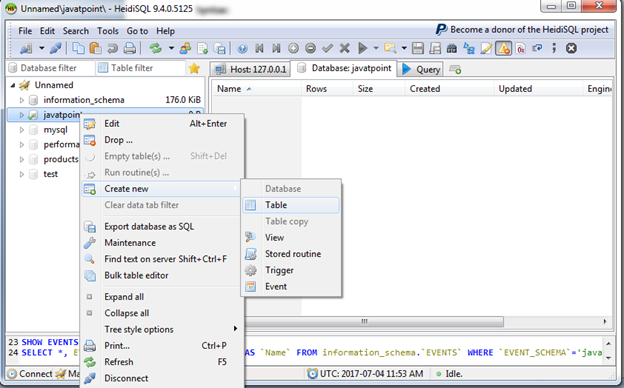
Task: Open the dropdown beside the Refresh icon
Action: click(x=171, y=49)
